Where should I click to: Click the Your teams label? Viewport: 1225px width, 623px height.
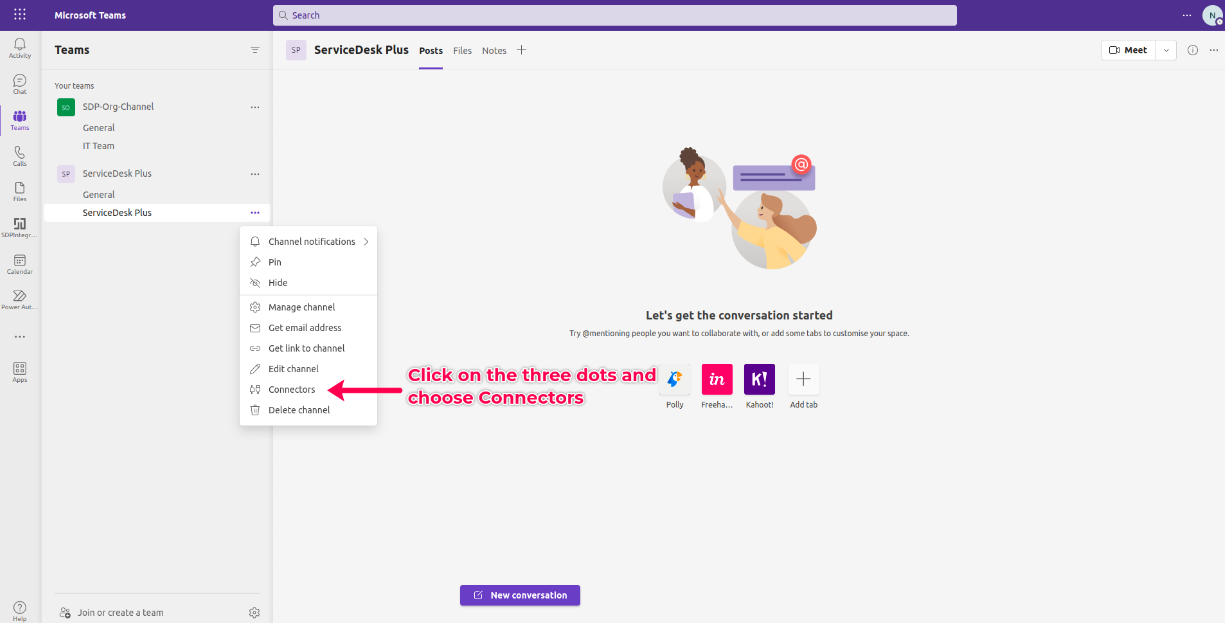[74, 86]
